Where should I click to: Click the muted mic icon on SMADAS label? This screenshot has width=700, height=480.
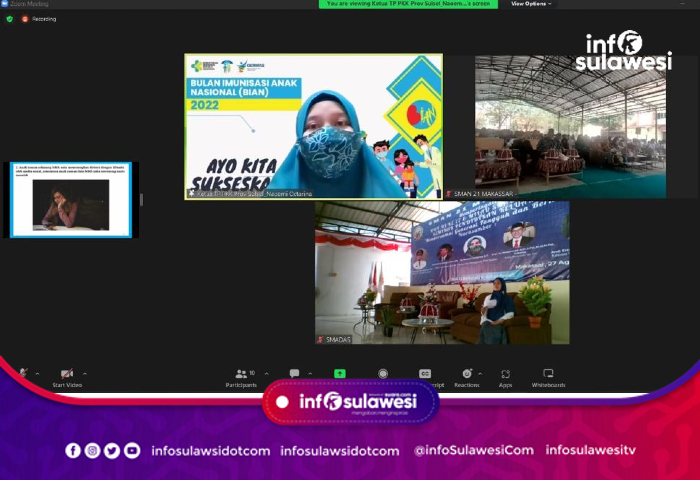coord(320,339)
